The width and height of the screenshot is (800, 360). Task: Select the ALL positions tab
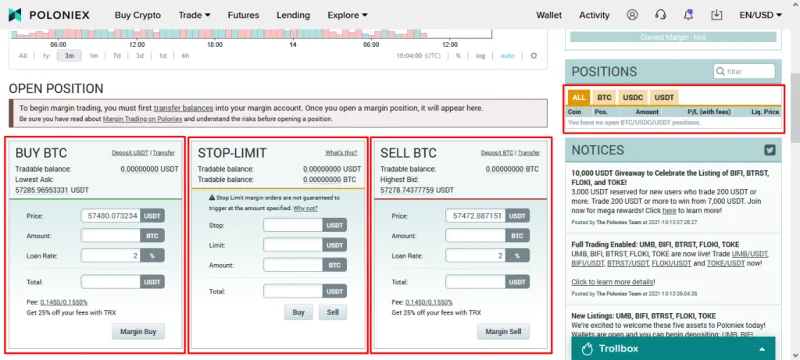click(x=579, y=97)
